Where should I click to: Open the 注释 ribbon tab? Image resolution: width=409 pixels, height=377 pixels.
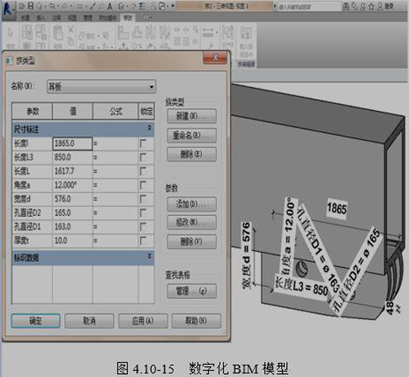57,18
